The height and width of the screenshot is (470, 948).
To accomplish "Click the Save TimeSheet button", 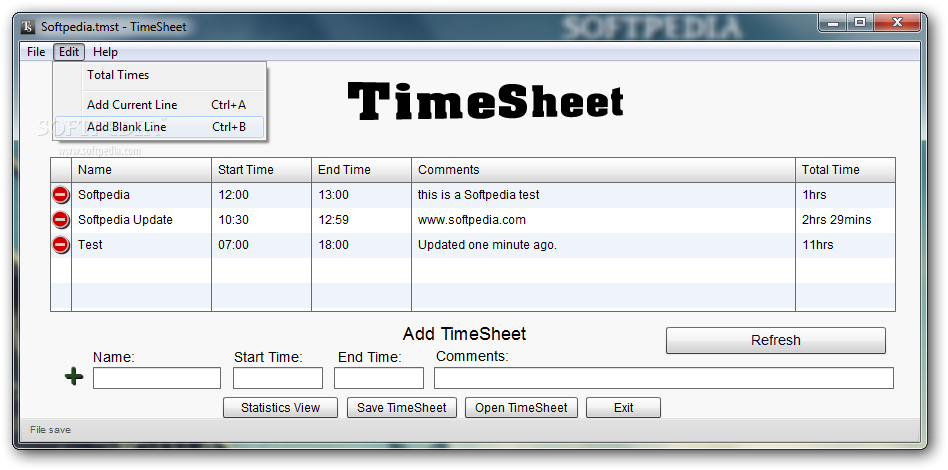I will 401,408.
